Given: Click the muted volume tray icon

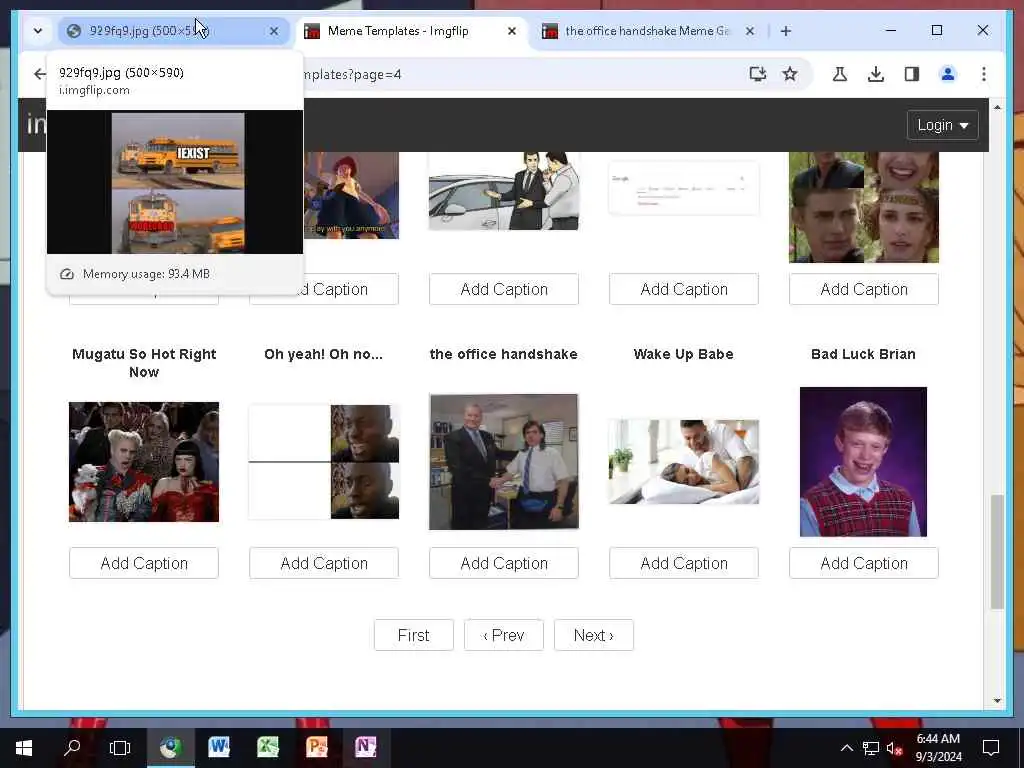Looking at the screenshot, I should pyautogui.click(x=894, y=748).
